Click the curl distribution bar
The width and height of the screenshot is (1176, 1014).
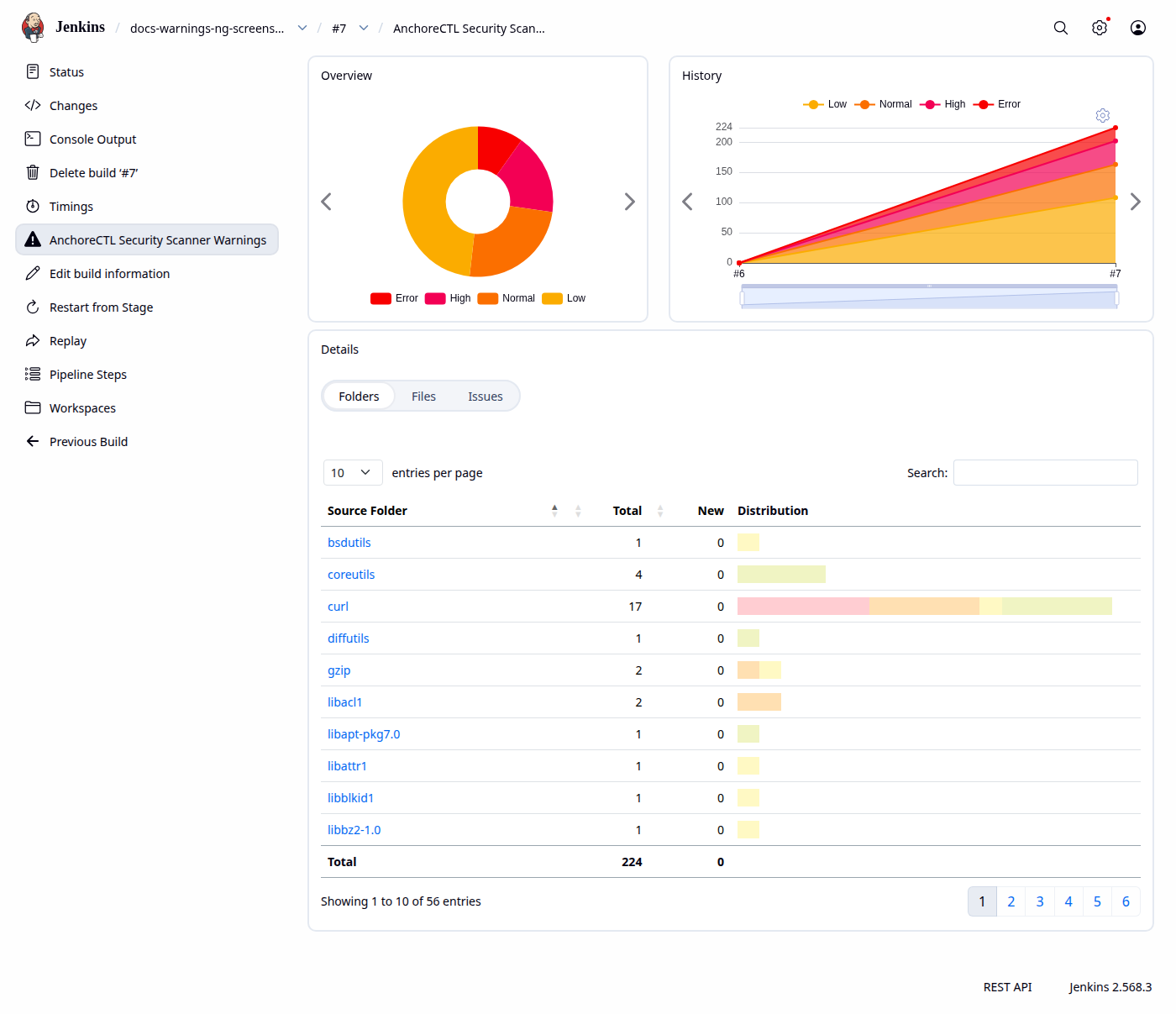pyautogui.click(x=925, y=606)
